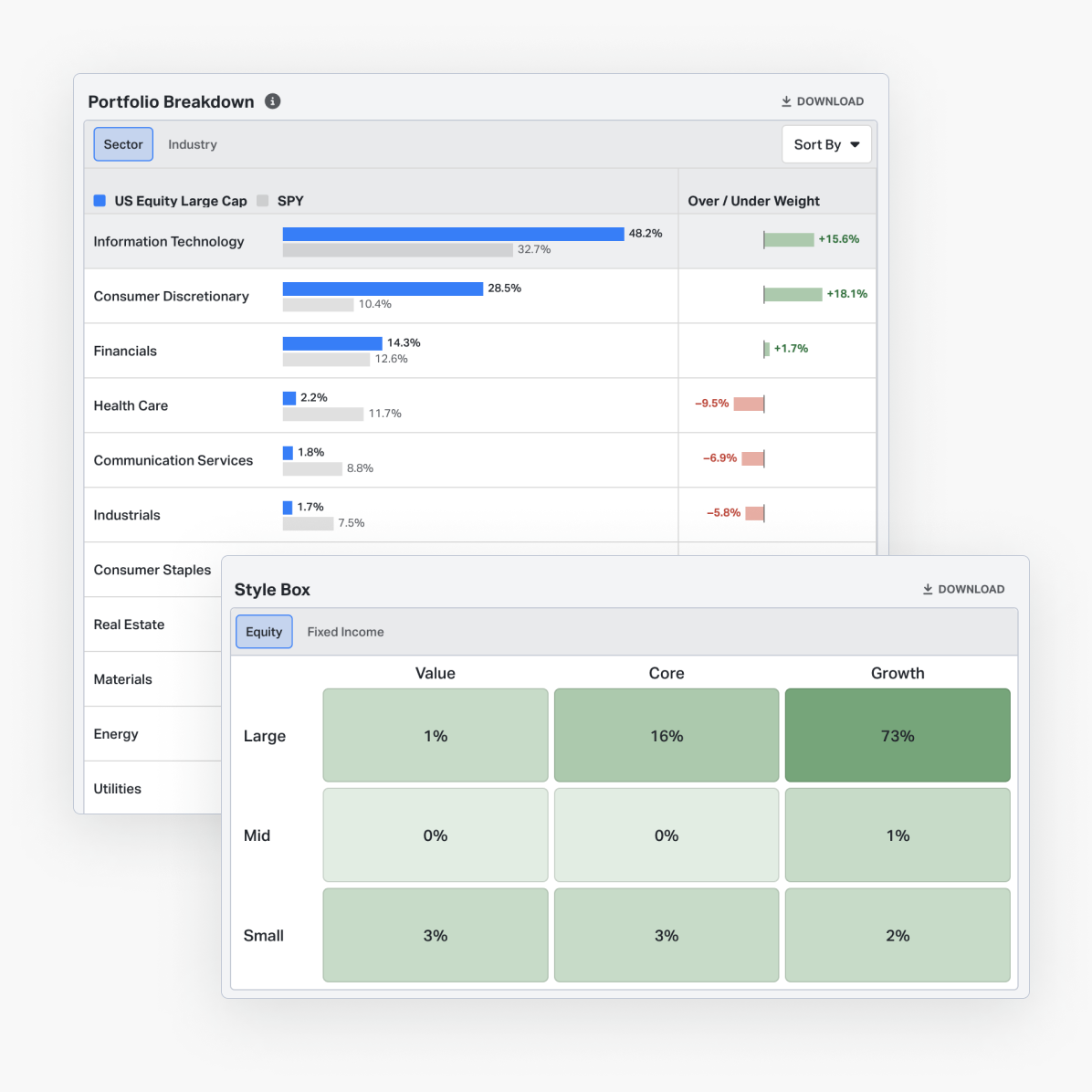Click the Consumer Discretionary +18.1% overweight bar

(793, 294)
